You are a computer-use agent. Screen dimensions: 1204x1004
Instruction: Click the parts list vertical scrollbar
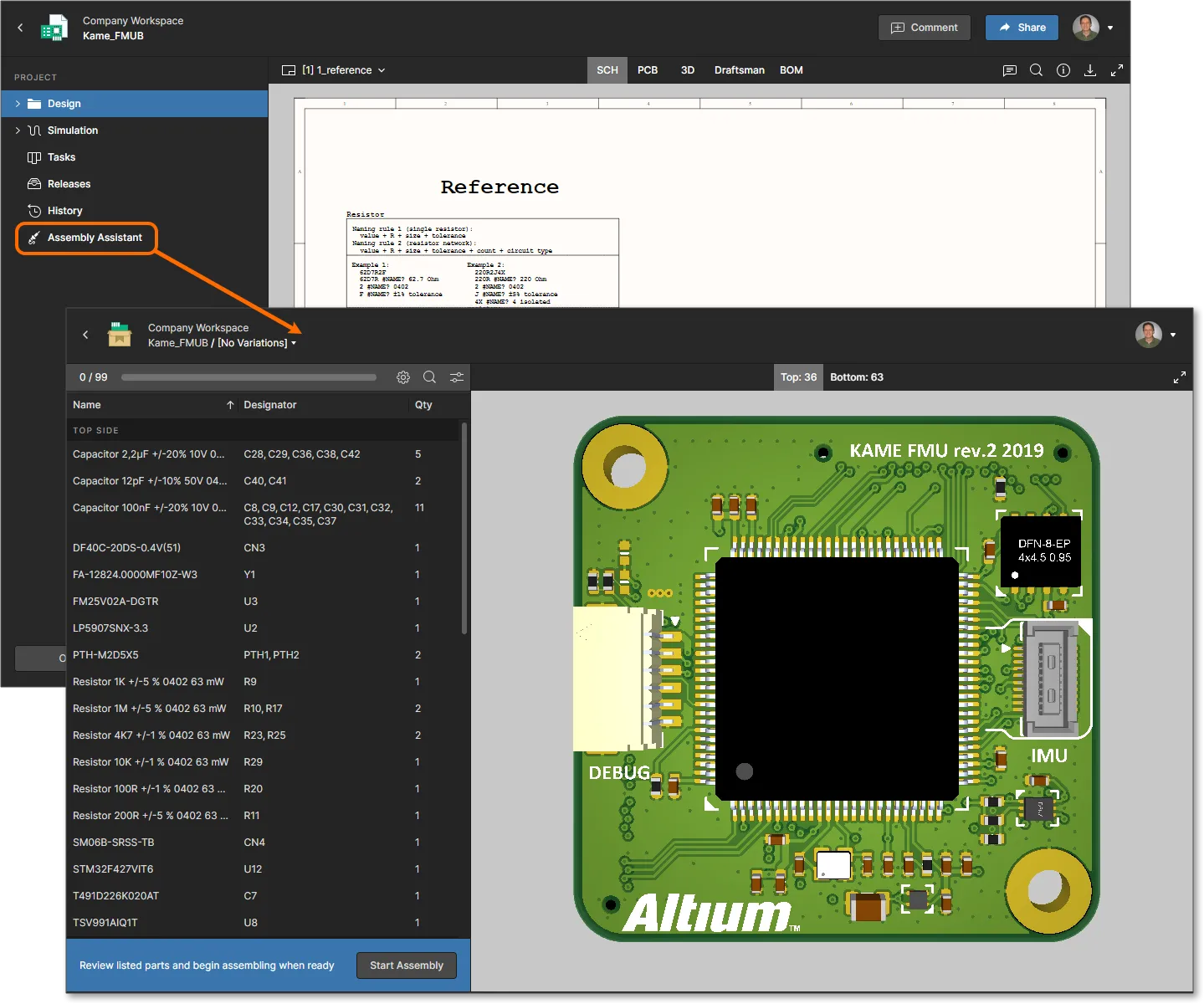click(x=464, y=529)
